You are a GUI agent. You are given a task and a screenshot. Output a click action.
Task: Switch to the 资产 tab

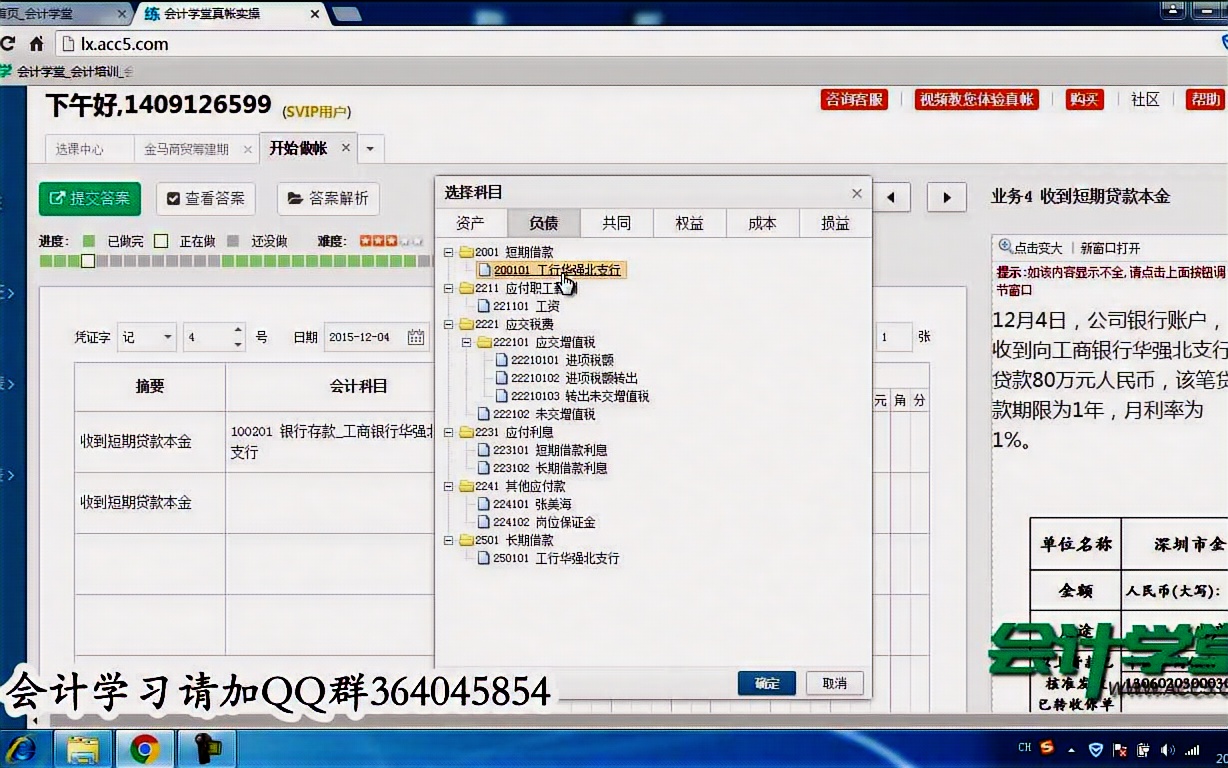(x=470, y=223)
